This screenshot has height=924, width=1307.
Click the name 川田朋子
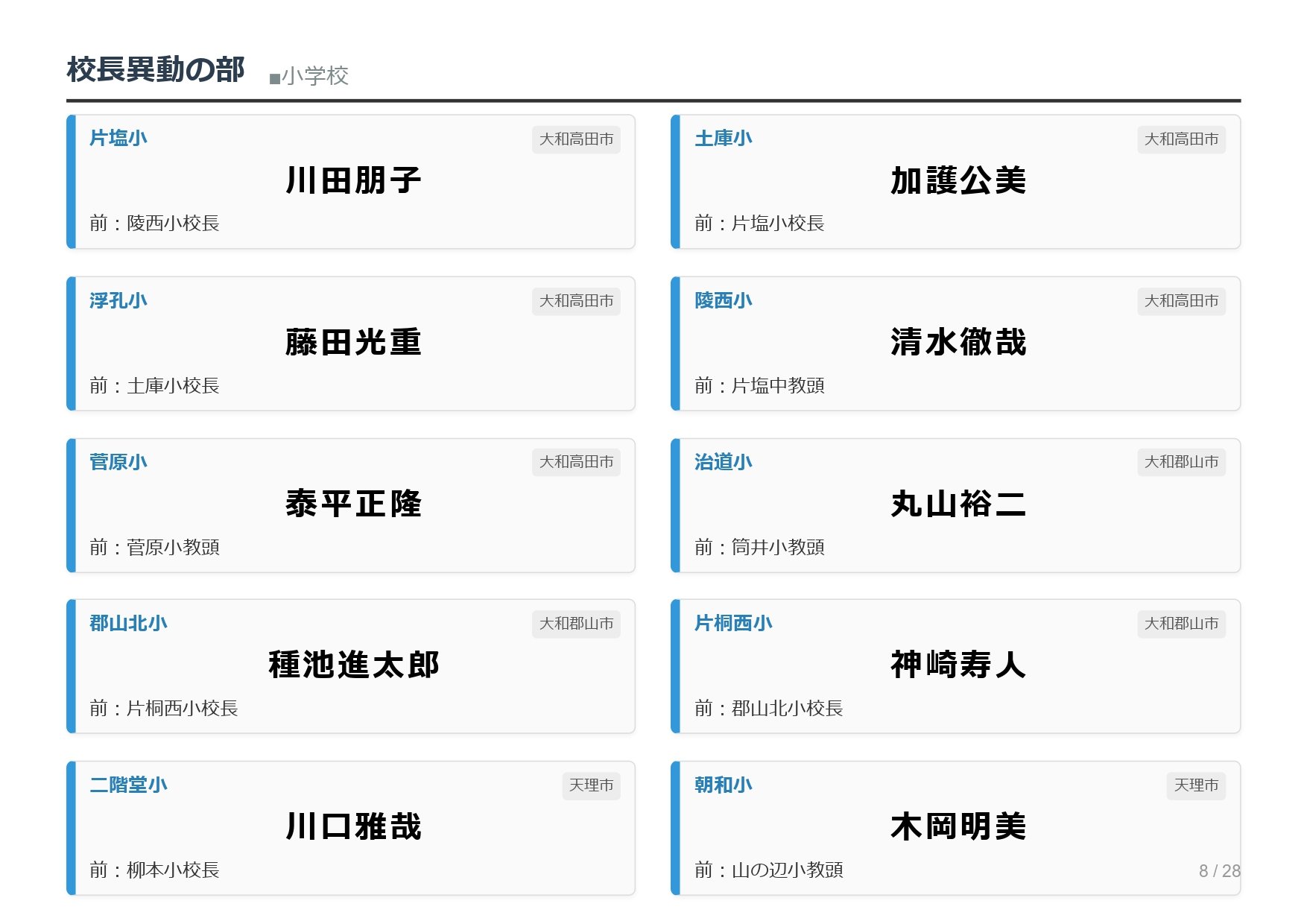tap(353, 181)
